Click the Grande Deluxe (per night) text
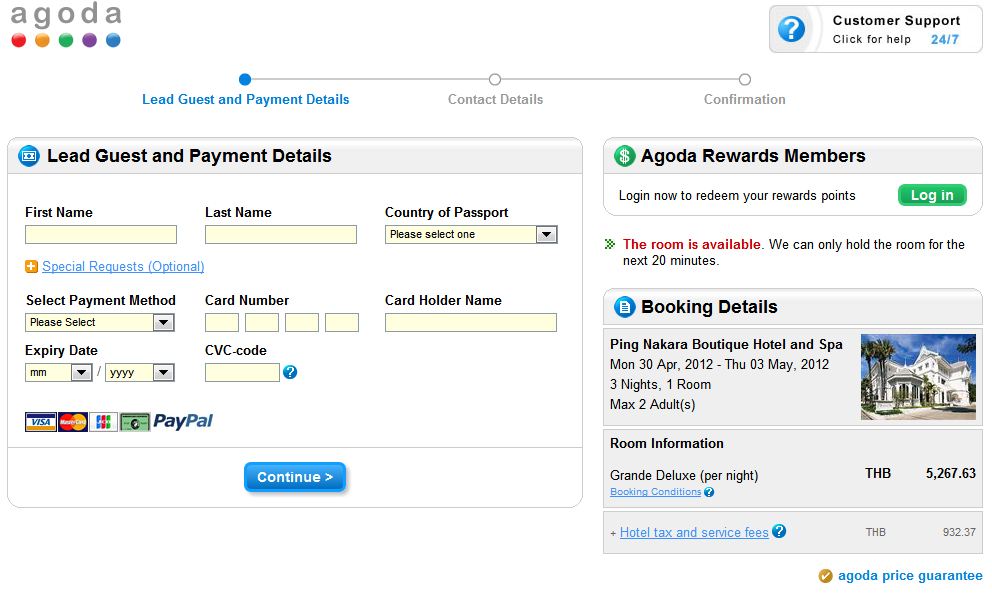The image size is (992, 596). [x=684, y=475]
